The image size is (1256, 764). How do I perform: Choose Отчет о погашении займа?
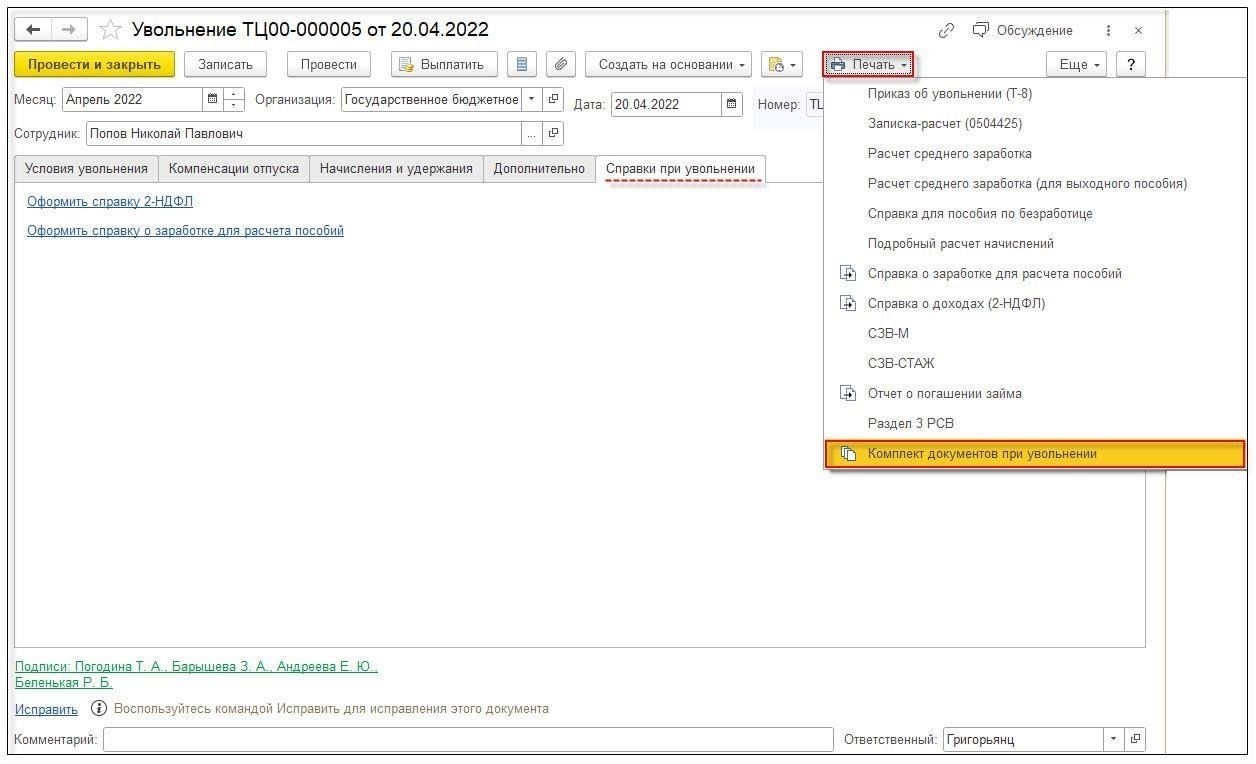(1035, 394)
